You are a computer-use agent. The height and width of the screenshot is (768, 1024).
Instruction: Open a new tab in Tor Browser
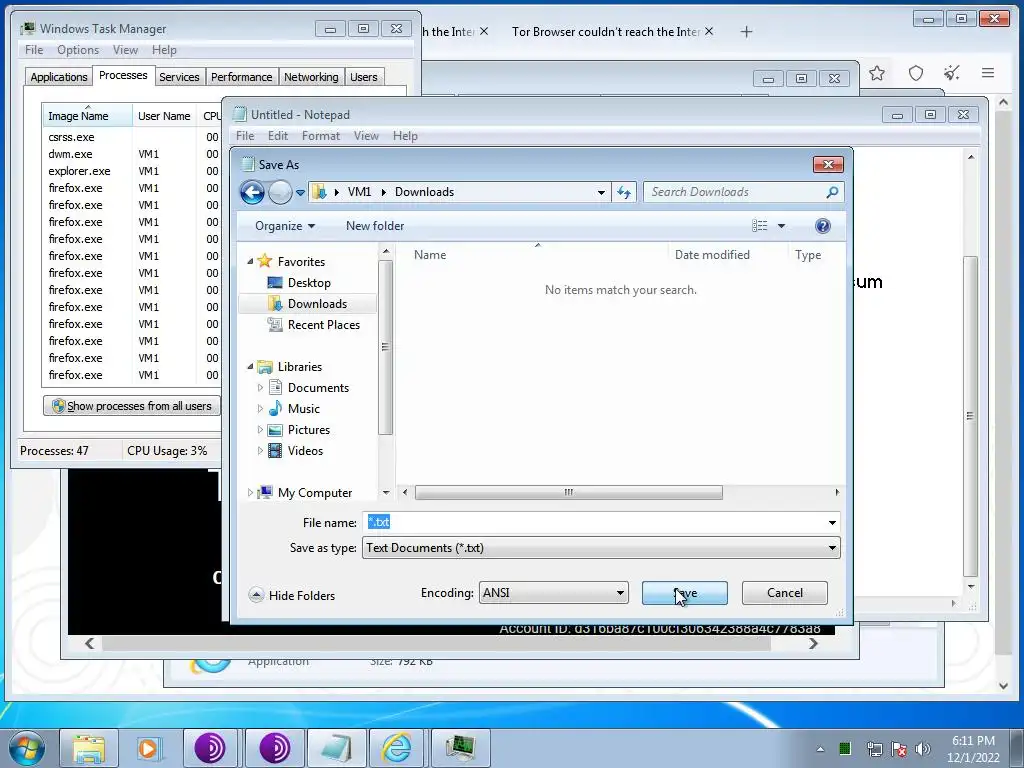[746, 31]
